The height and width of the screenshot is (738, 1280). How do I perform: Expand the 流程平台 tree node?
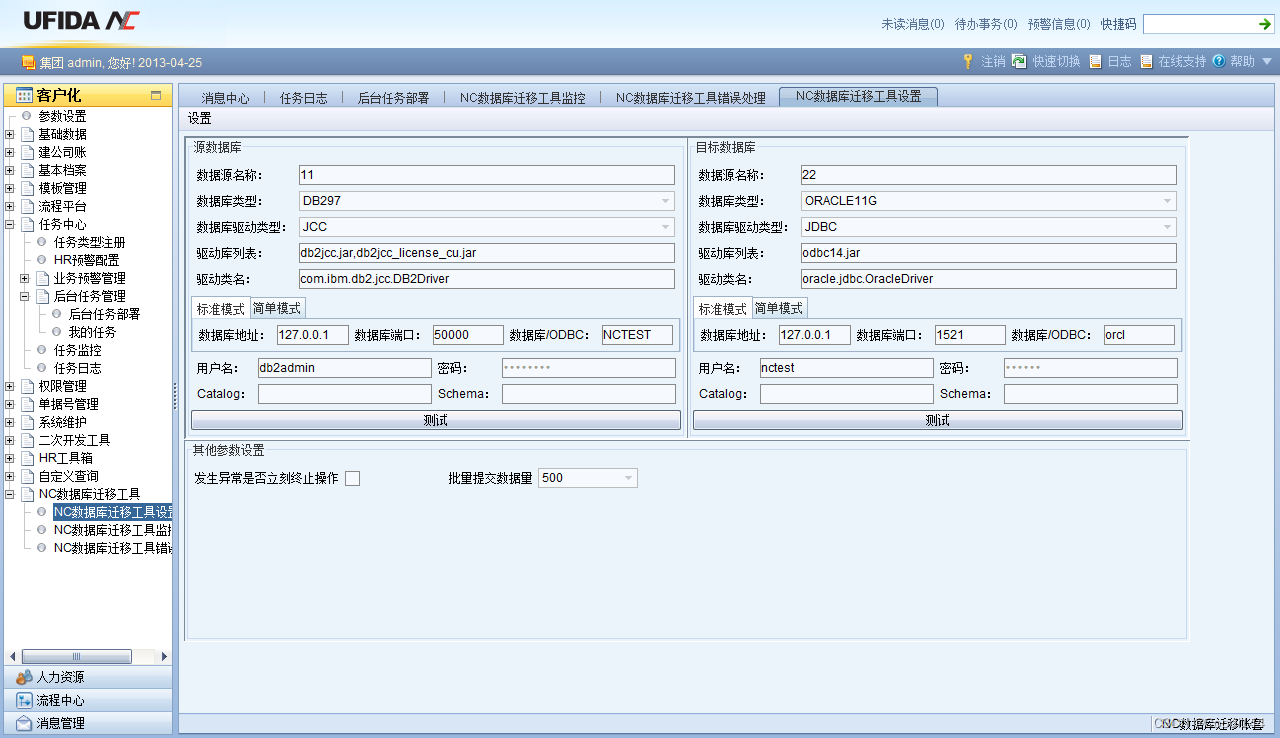[10, 206]
